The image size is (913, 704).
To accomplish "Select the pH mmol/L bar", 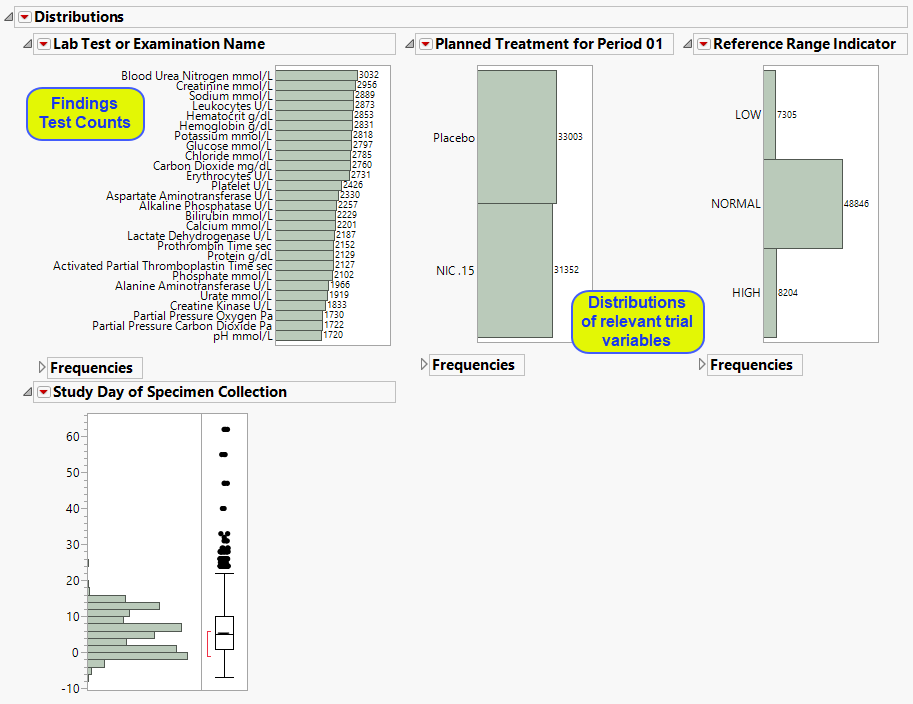I will click(x=299, y=336).
